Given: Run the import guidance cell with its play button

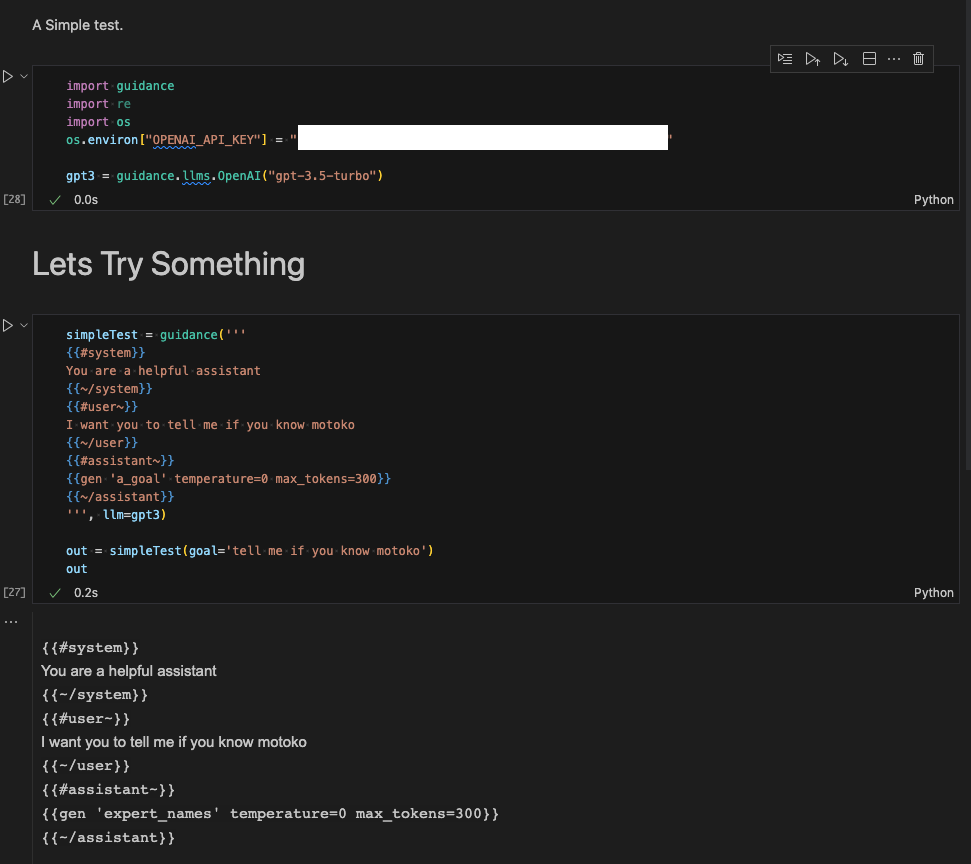Looking at the screenshot, I should 6,75.
